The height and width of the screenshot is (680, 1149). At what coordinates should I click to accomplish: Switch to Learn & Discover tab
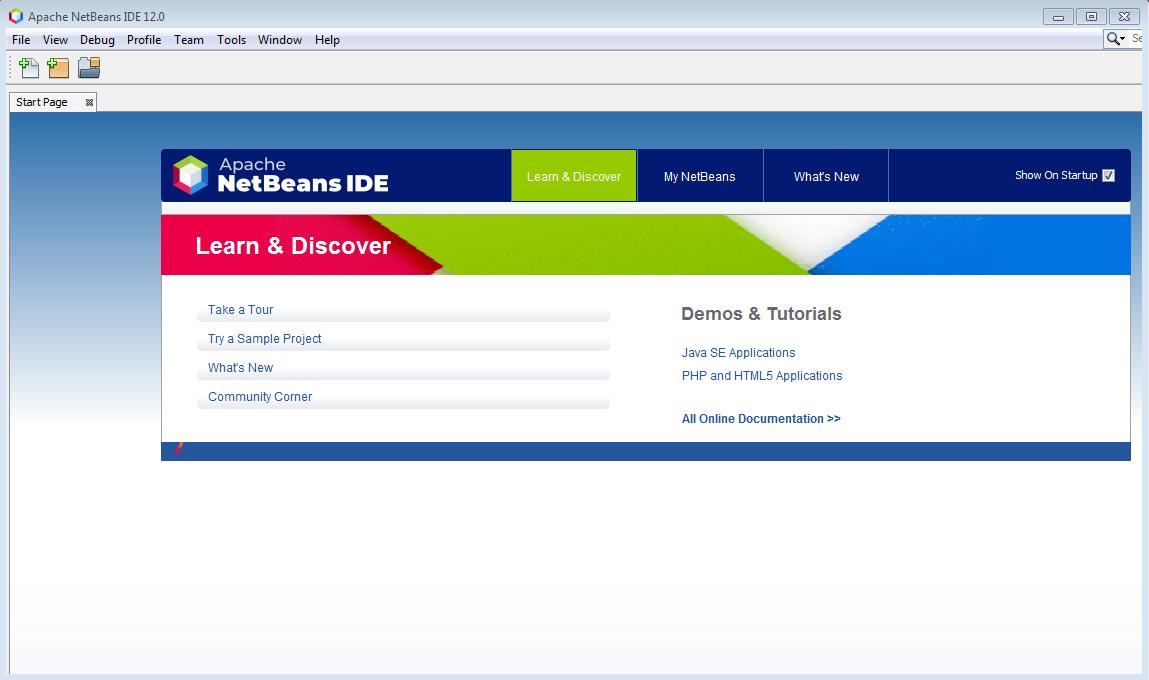click(574, 176)
